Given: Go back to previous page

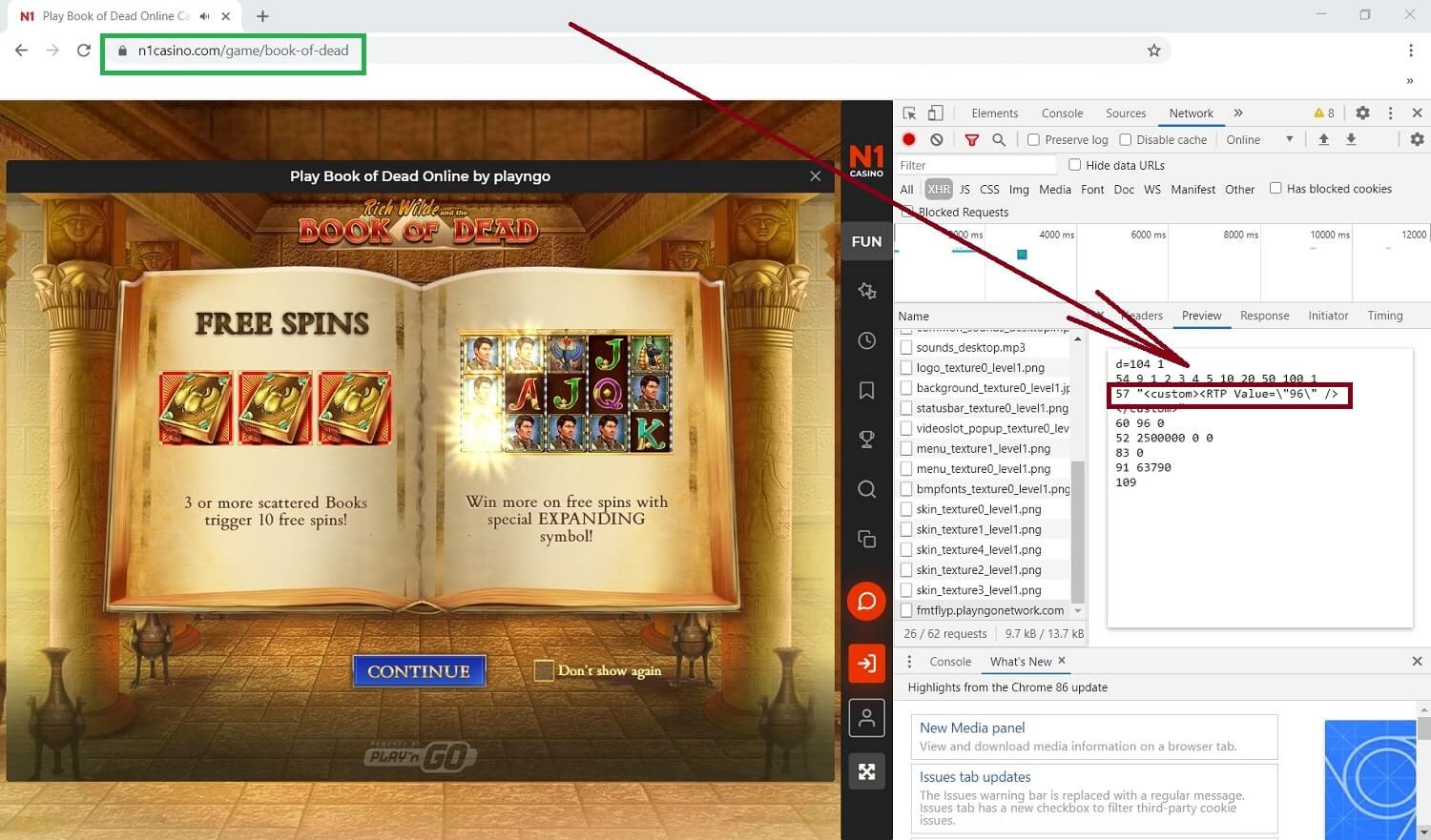Looking at the screenshot, I should click(x=21, y=51).
